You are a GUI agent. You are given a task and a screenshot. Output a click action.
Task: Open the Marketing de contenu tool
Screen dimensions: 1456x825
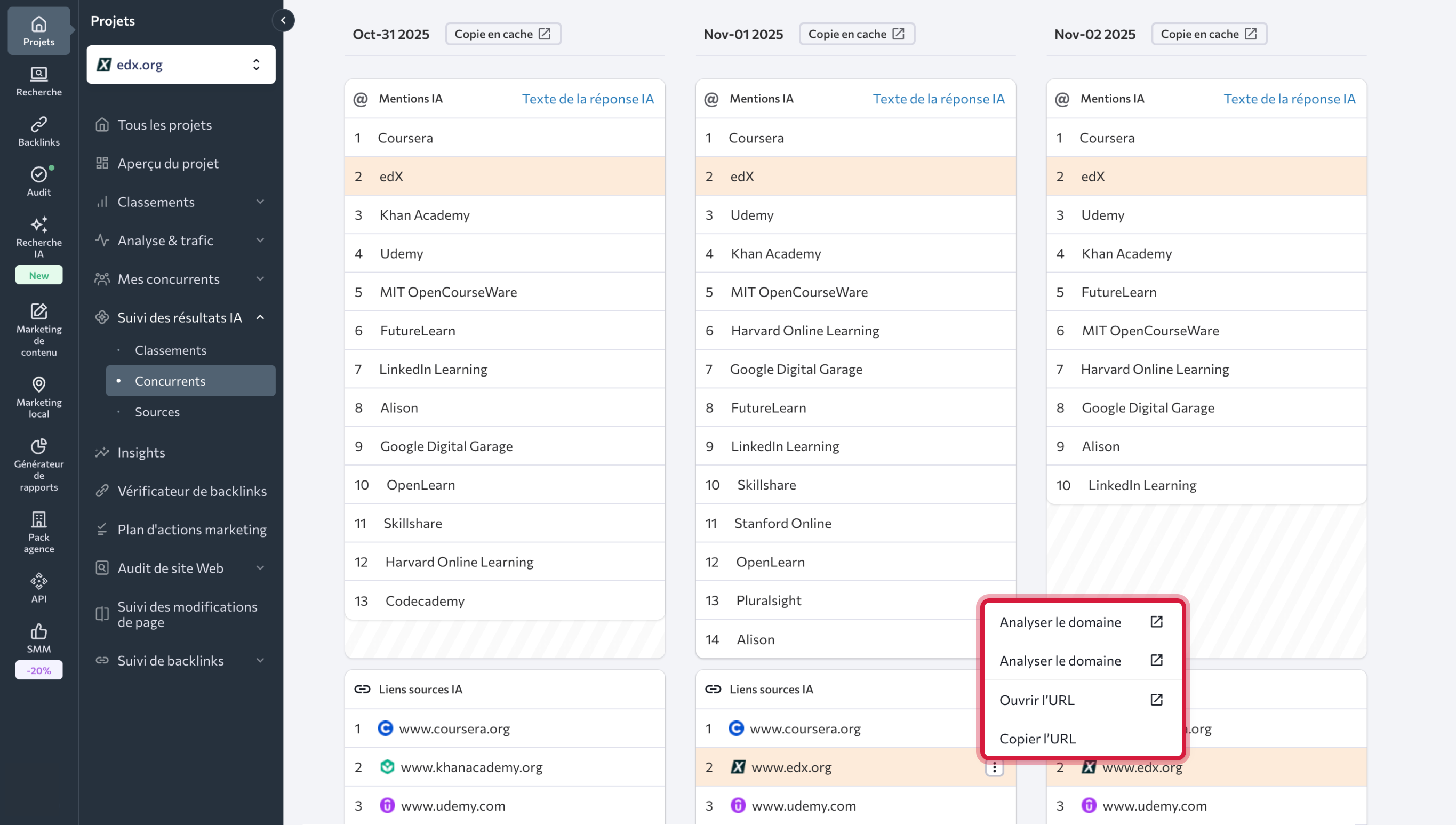(38, 329)
